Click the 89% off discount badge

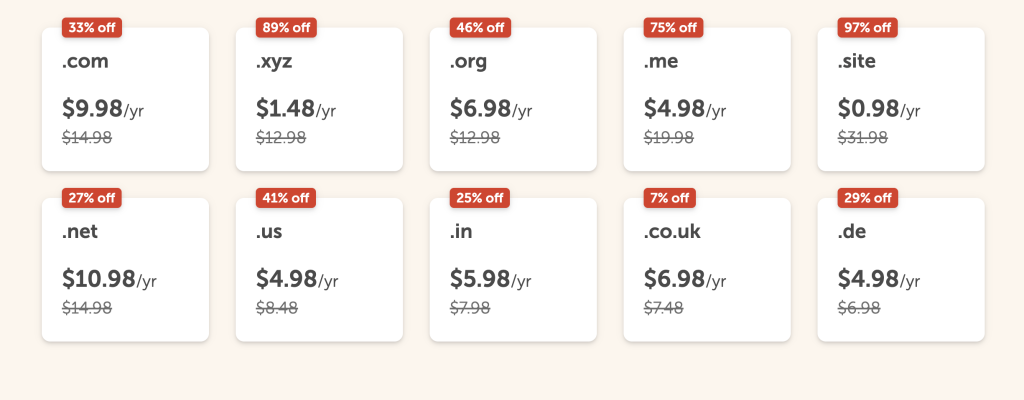tap(286, 27)
